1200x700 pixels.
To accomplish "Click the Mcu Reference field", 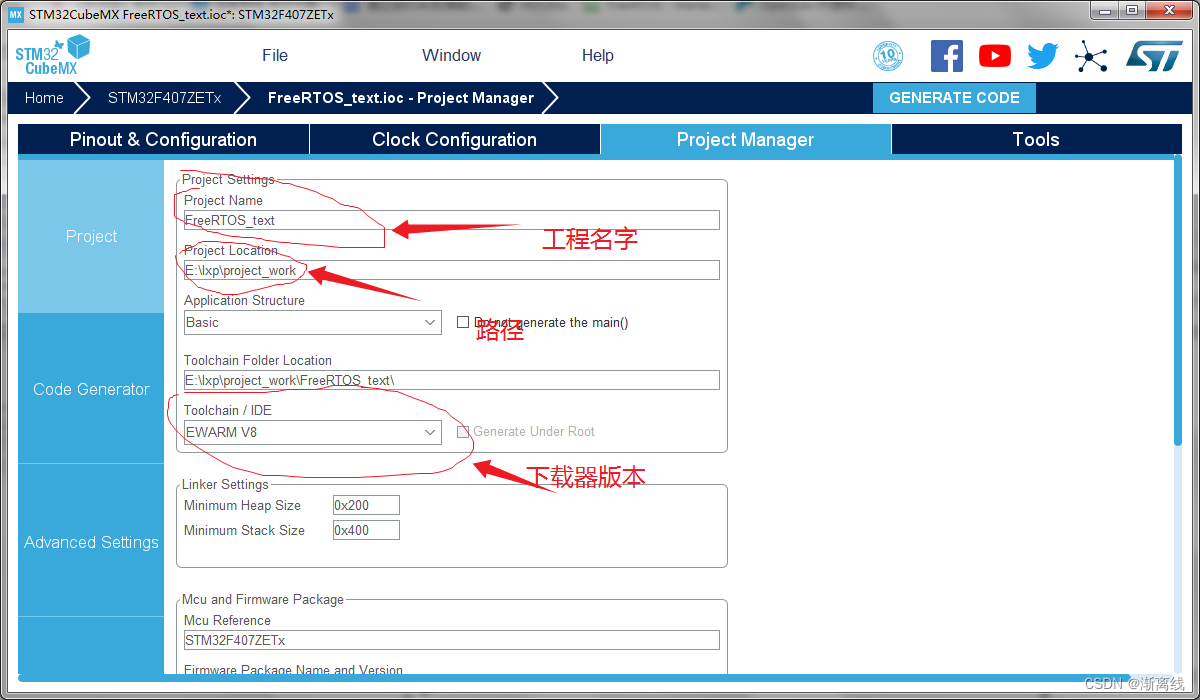I will (x=451, y=640).
